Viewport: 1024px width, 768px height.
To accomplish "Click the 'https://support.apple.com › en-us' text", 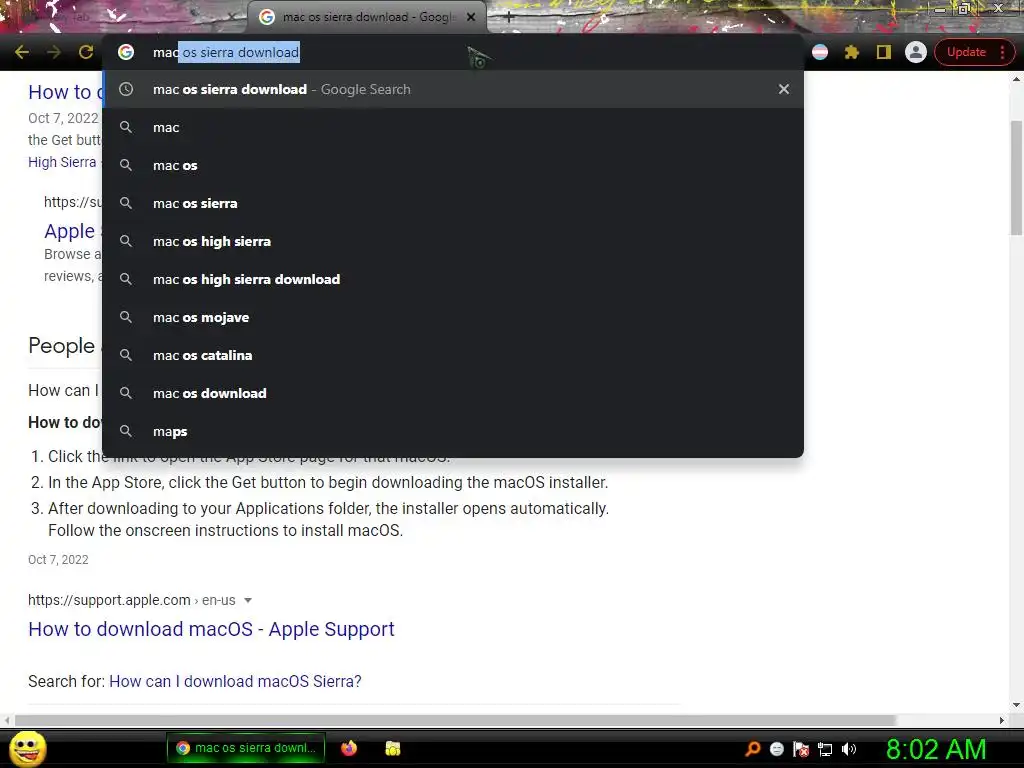I will pyautogui.click(x=132, y=600).
